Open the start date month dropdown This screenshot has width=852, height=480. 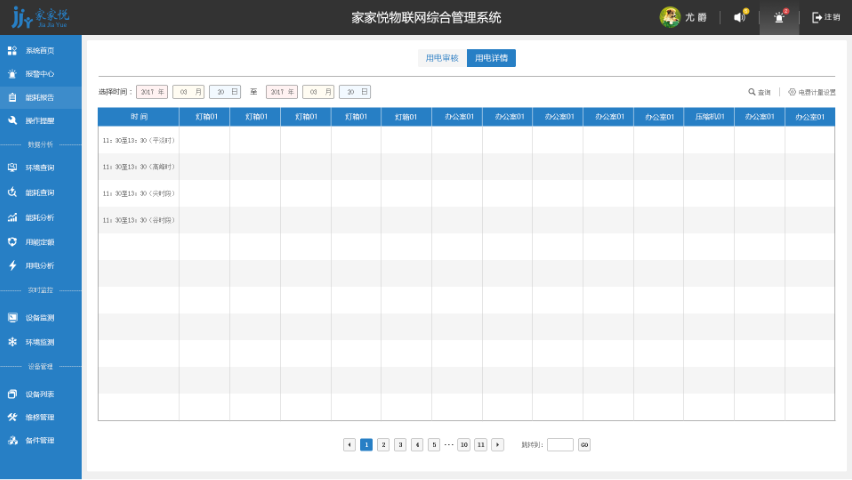click(x=188, y=92)
